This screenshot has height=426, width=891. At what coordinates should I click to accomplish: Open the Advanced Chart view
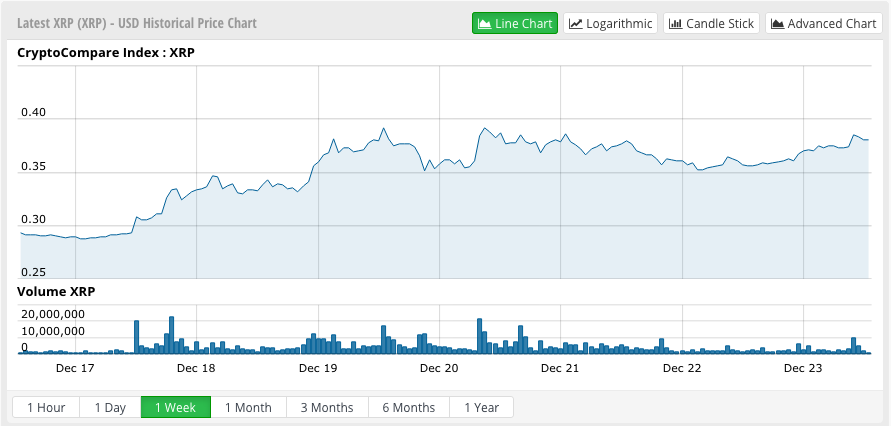tap(825, 23)
